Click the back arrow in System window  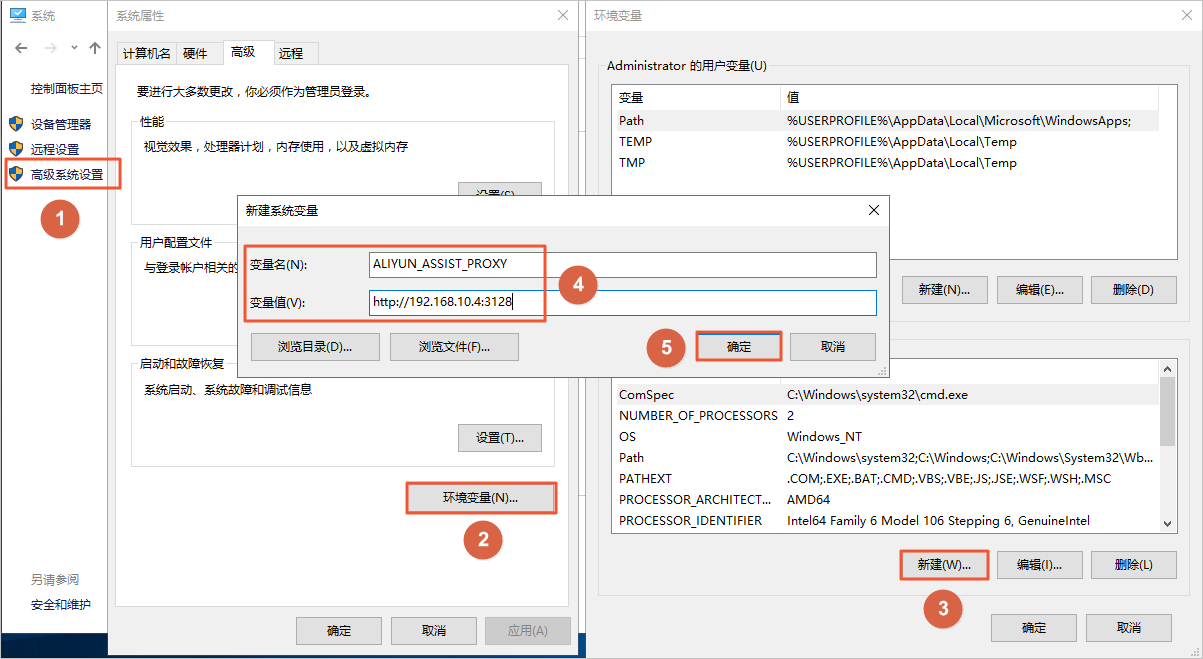[x=21, y=48]
